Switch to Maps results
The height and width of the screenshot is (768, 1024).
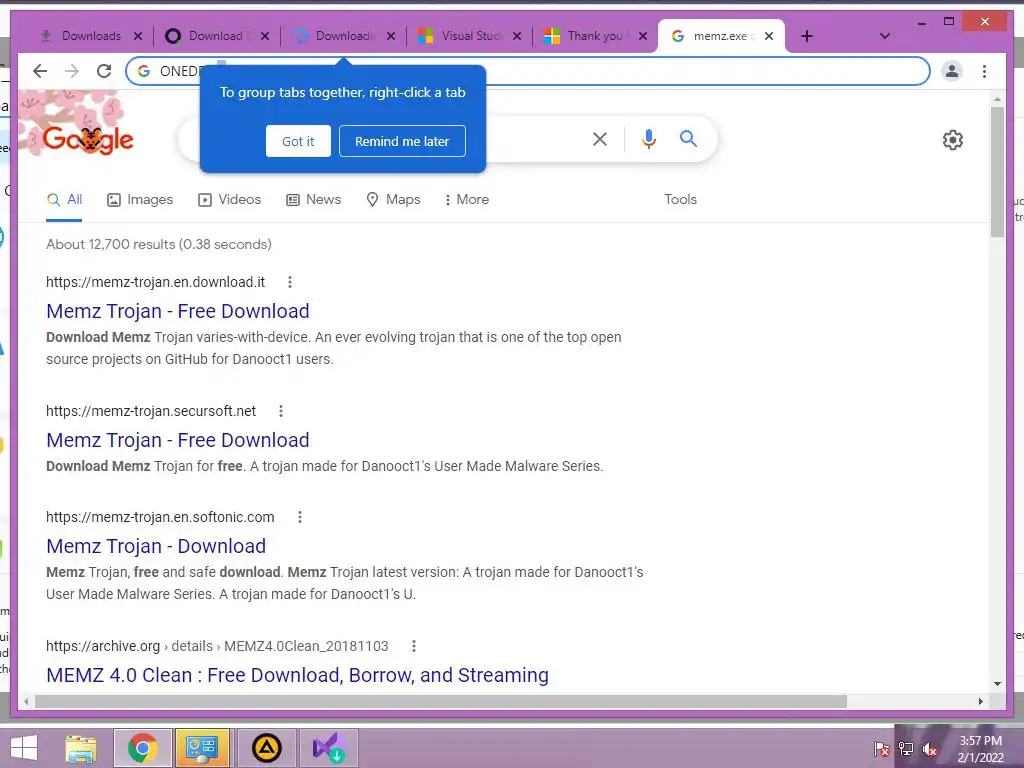tap(393, 199)
